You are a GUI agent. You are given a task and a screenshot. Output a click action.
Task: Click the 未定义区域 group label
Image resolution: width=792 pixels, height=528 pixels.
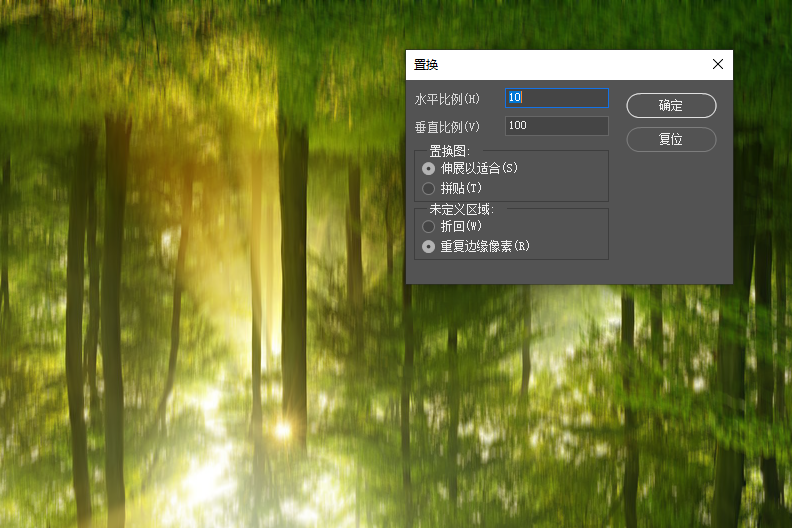pos(462,209)
